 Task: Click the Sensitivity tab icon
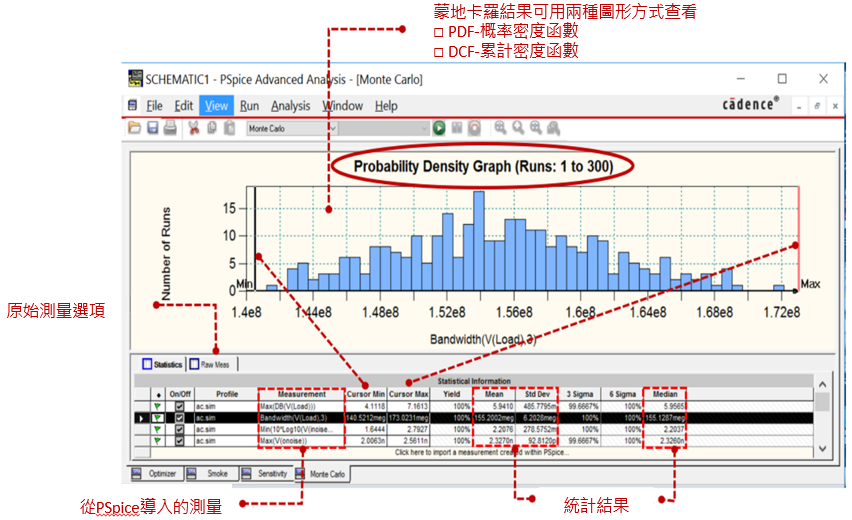(x=246, y=474)
